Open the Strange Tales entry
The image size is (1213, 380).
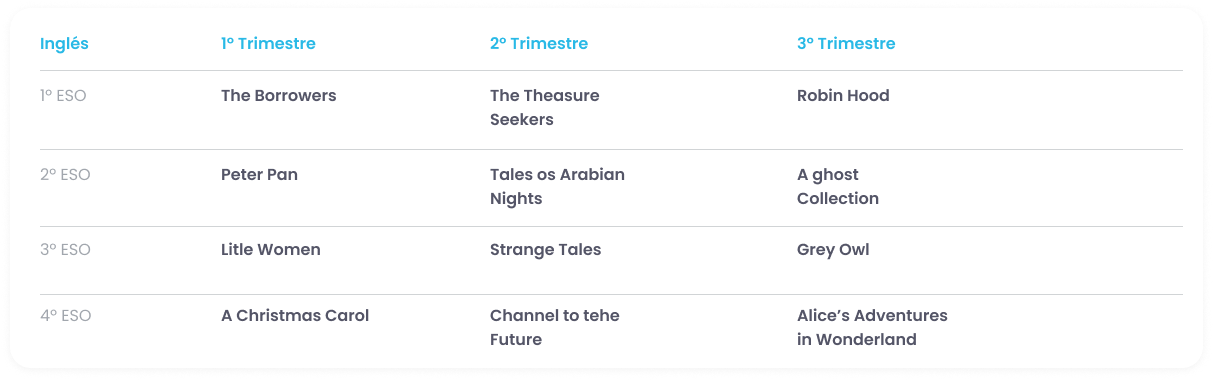(x=546, y=250)
